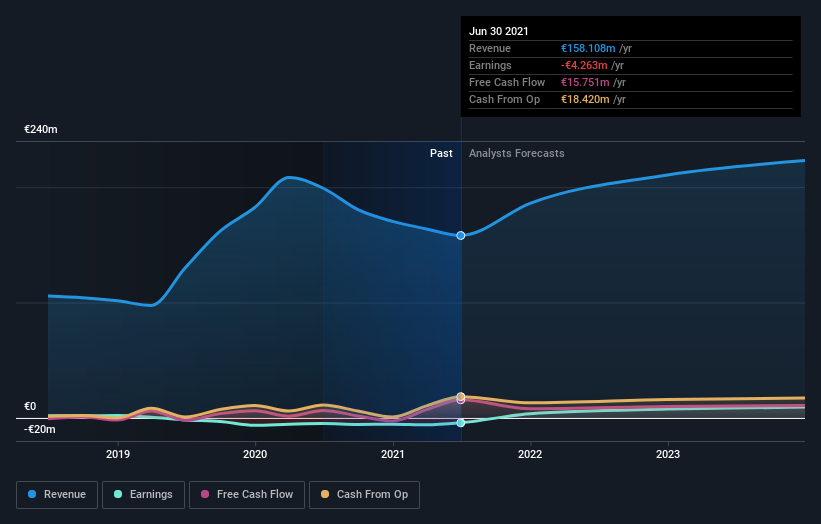
Task: Select the 2020 x-axis label
Action: 255,454
